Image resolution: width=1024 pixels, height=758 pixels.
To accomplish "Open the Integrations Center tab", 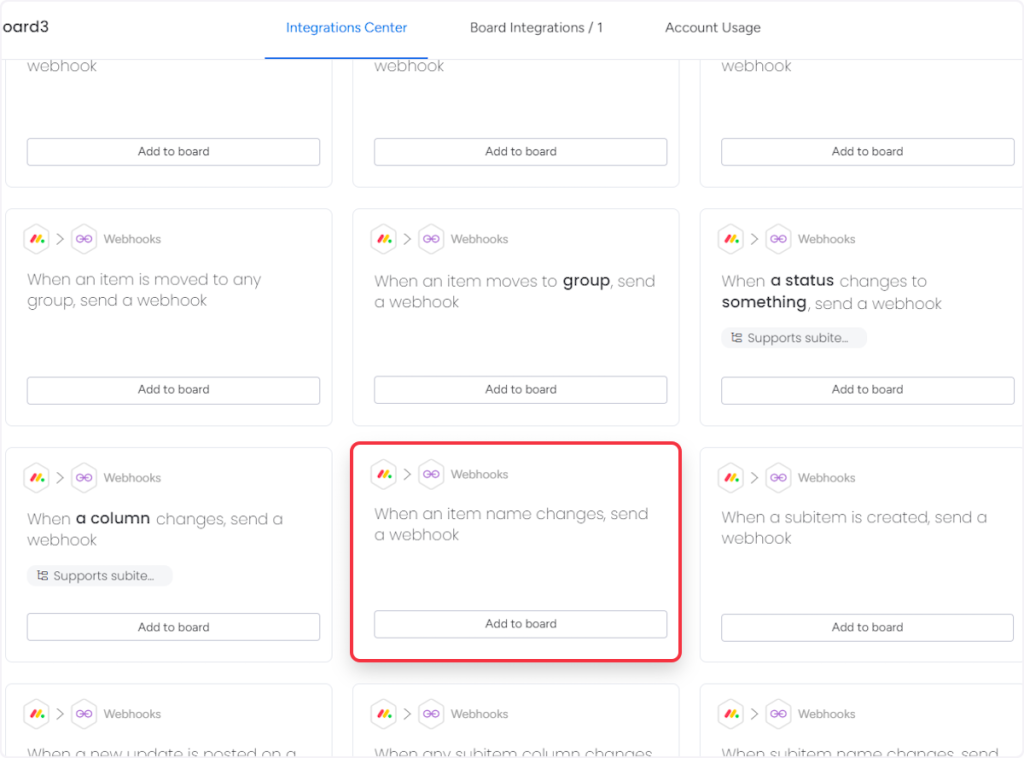I will 346,28.
